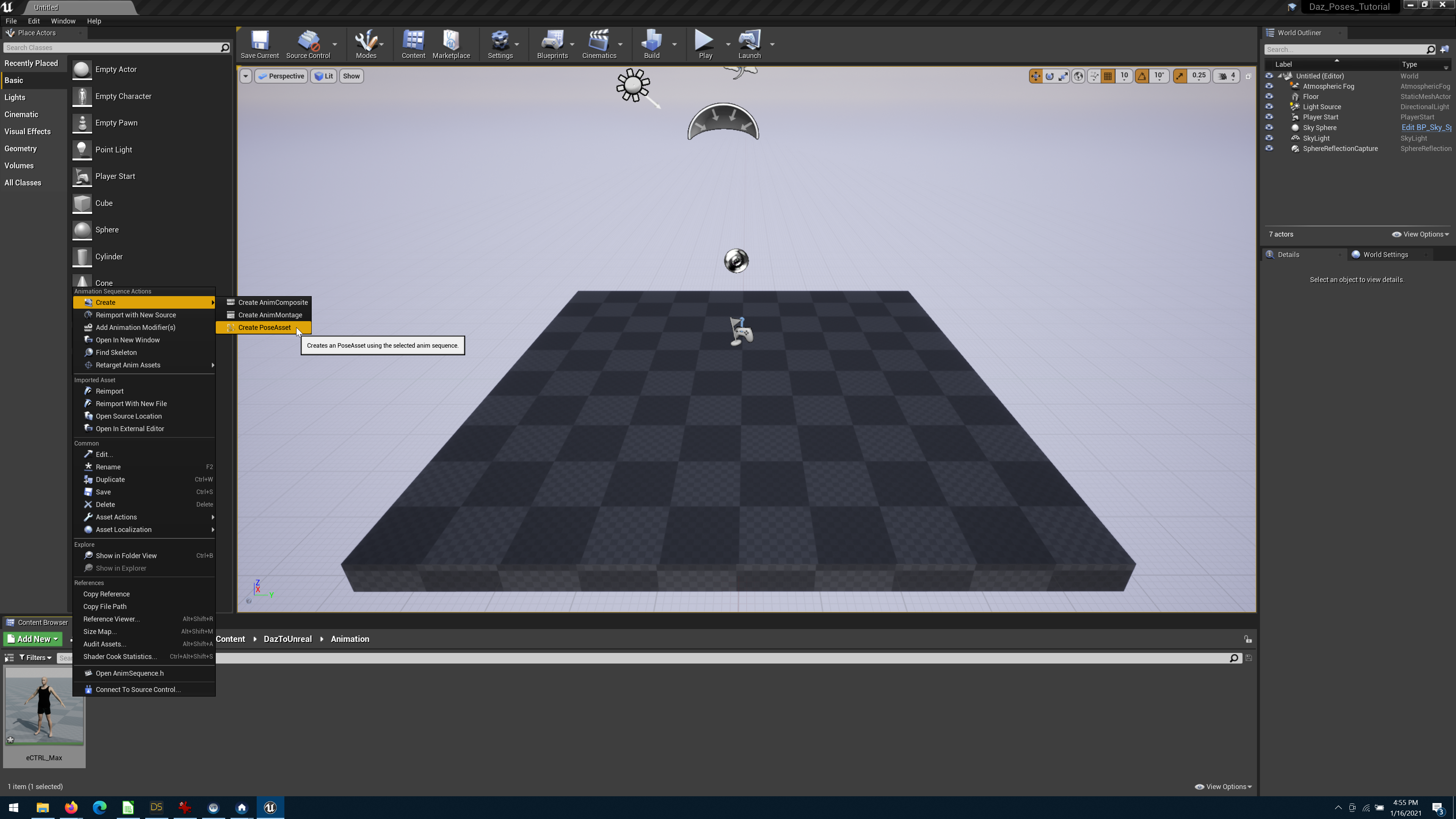Open Blueprints from the toolbar

tap(552, 44)
